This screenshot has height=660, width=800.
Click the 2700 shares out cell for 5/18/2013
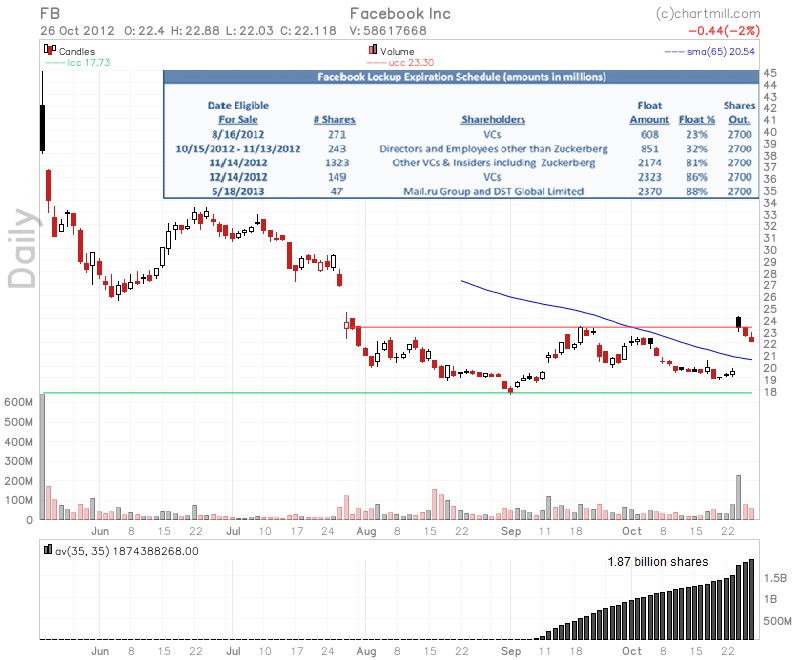coord(739,191)
